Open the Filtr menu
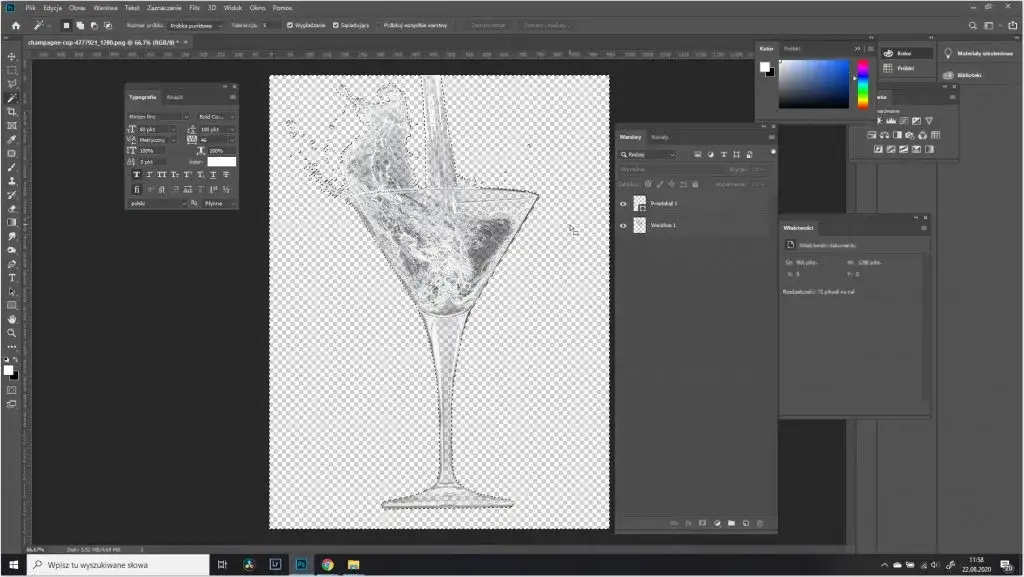Viewport: 1024px width, 577px height. click(x=195, y=8)
